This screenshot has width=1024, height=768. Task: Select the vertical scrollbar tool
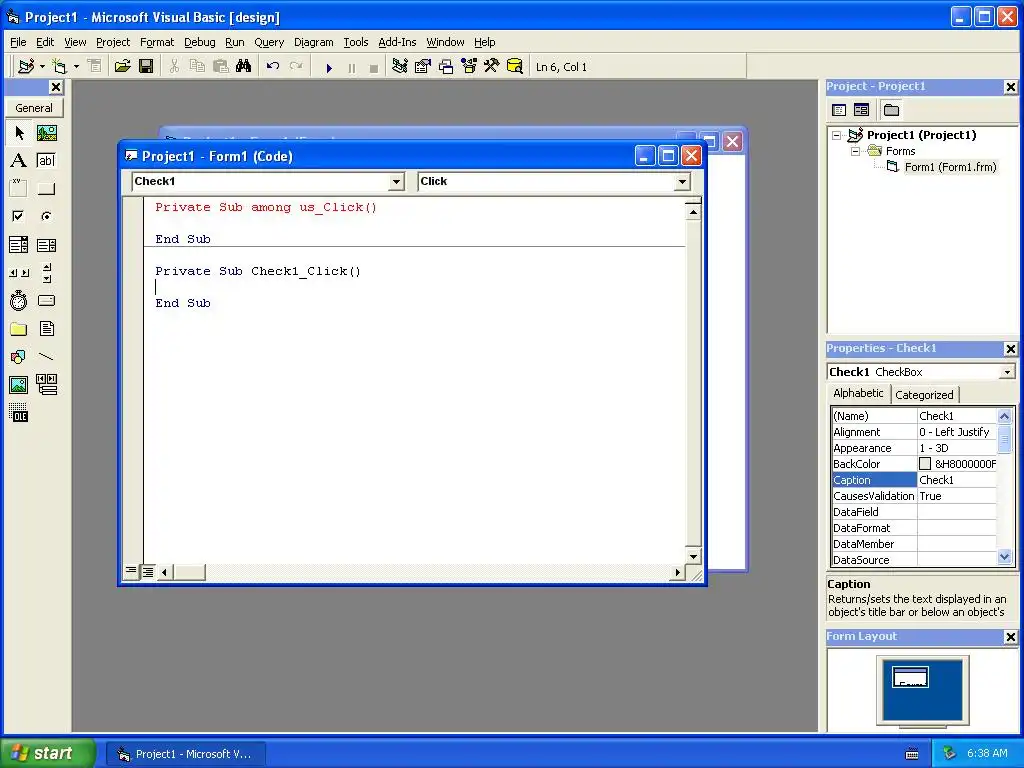tap(46, 273)
